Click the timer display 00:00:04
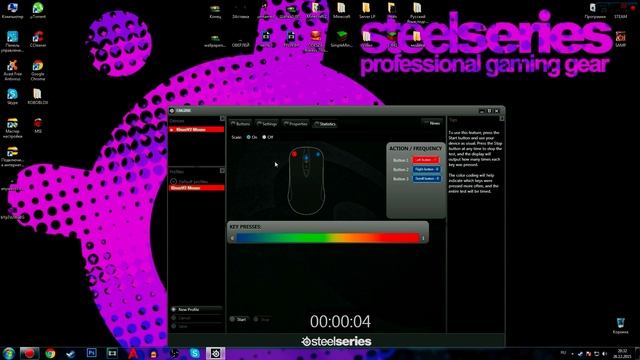Screen dimensions: 640x360 (340, 322)
